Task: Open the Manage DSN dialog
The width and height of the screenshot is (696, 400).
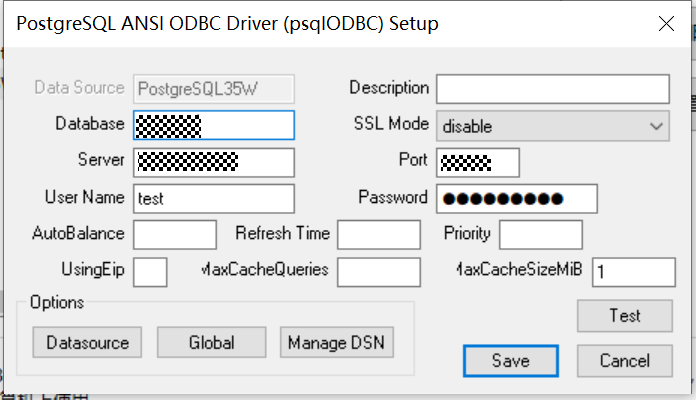Action: [337, 342]
